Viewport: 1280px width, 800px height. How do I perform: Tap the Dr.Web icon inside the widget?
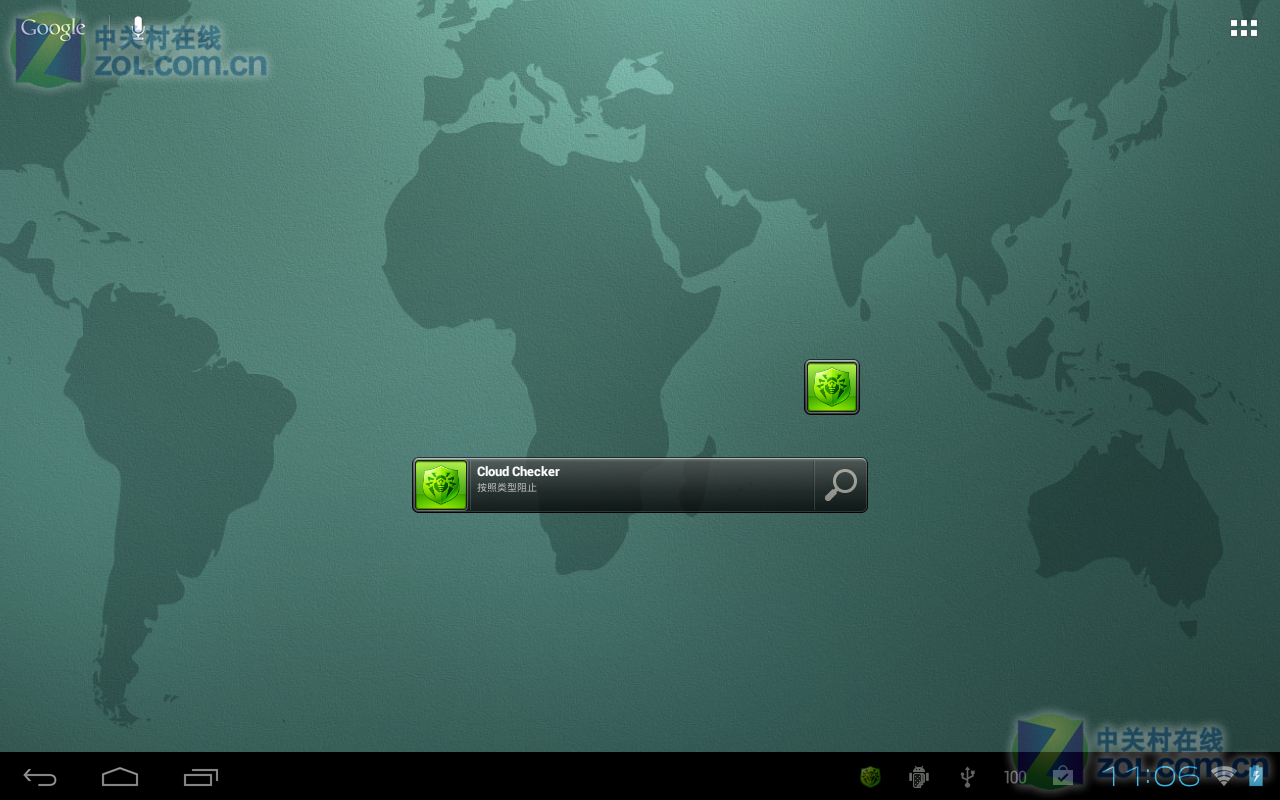(x=440, y=485)
